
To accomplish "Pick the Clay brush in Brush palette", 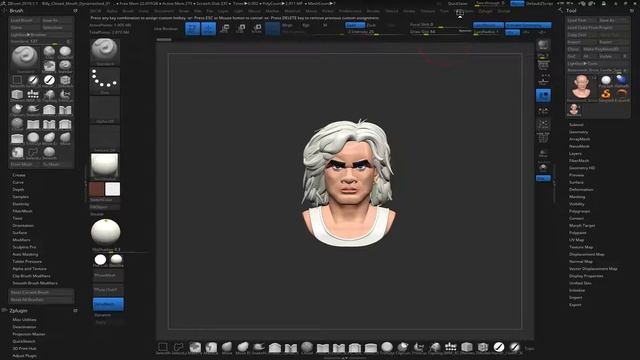I will (x=49, y=52).
